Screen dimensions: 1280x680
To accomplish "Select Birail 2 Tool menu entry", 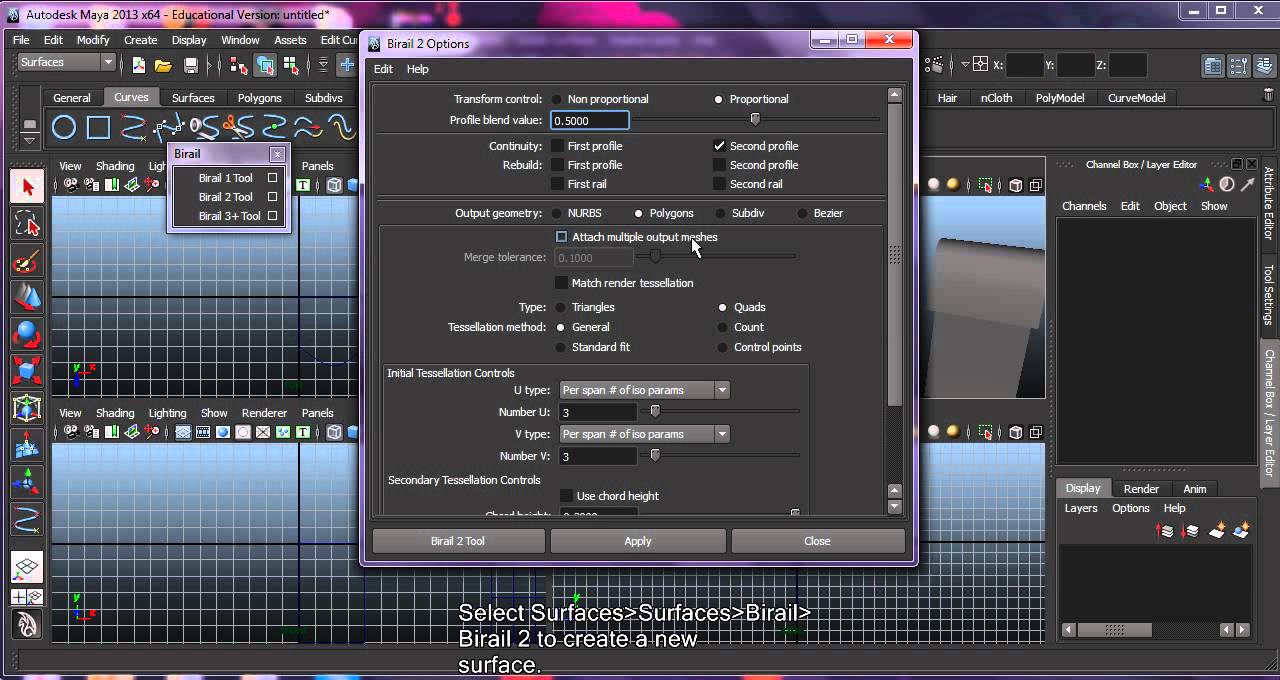I will pyautogui.click(x=226, y=197).
